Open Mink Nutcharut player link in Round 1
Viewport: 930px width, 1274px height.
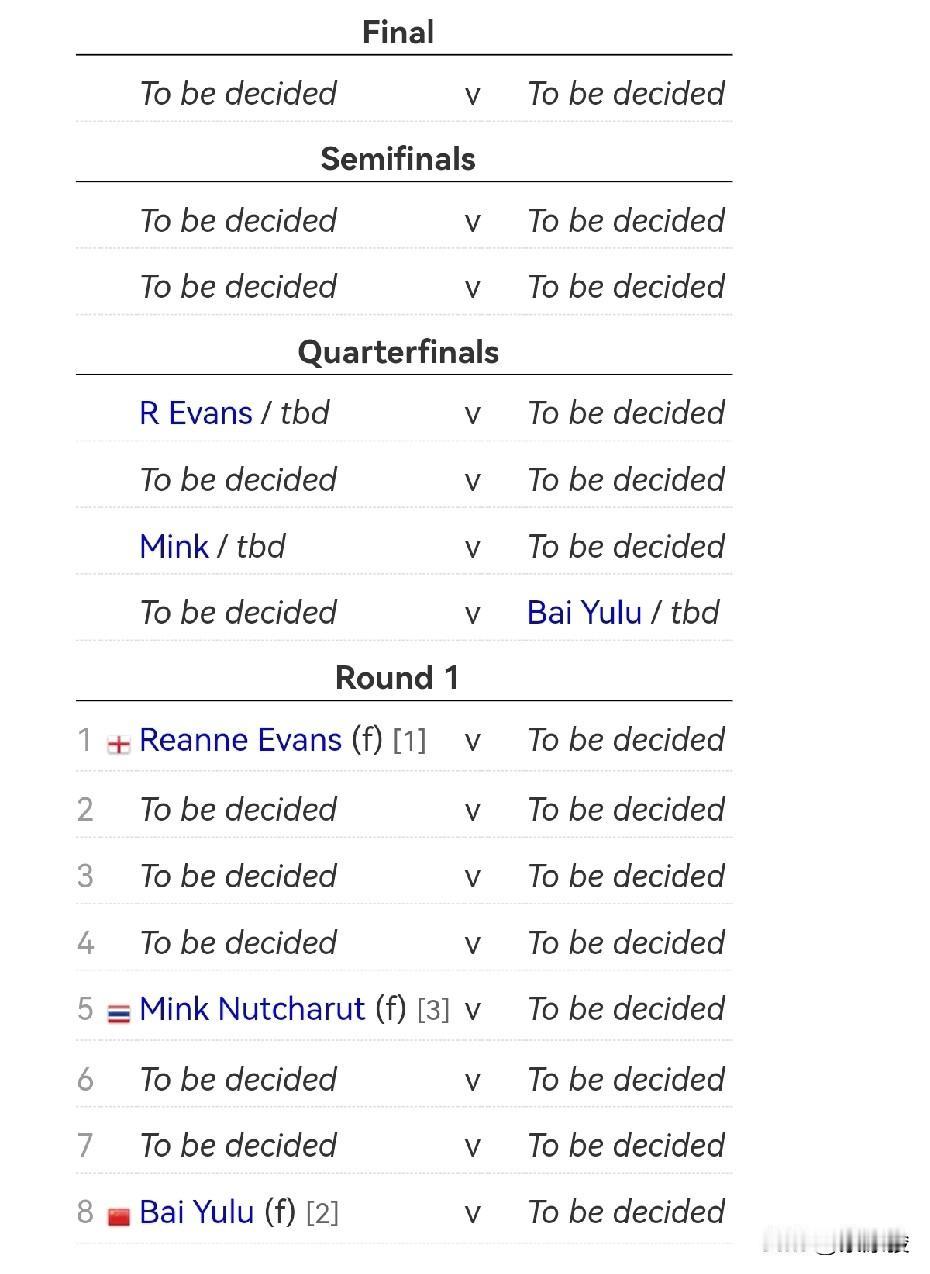pos(252,1009)
